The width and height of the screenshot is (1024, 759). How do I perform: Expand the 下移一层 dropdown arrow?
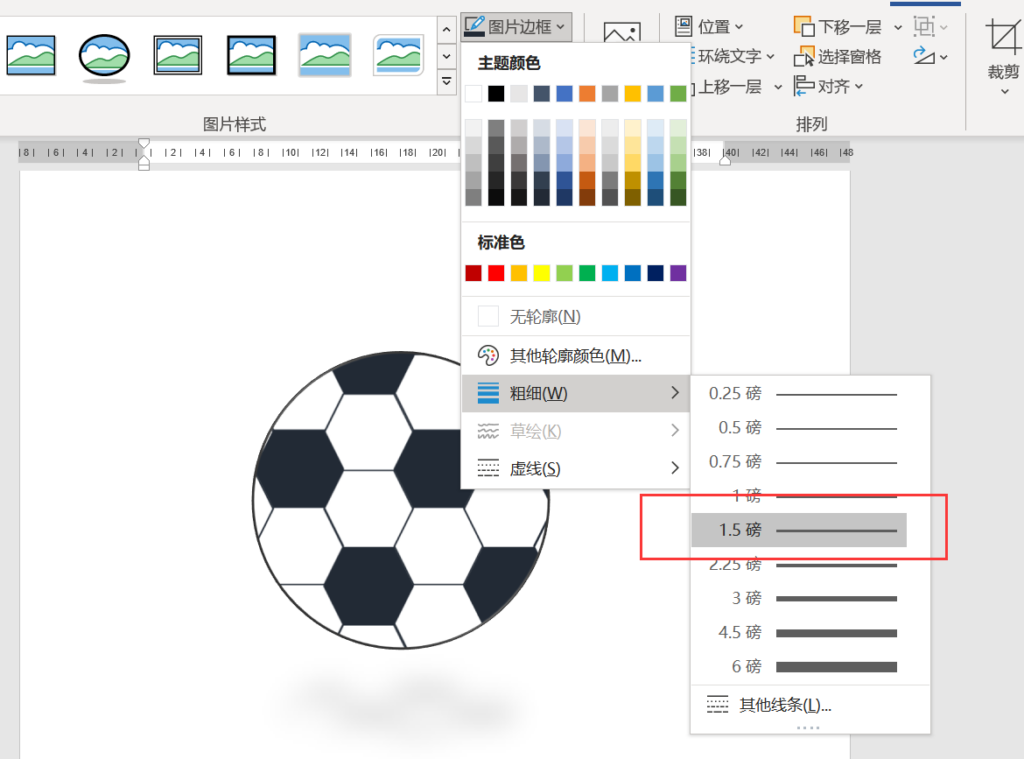click(x=898, y=27)
